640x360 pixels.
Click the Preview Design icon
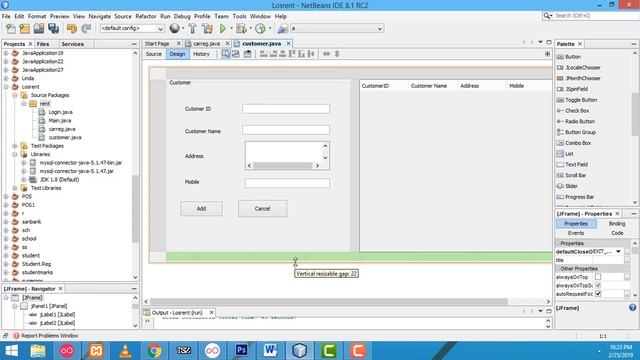pyautogui.click(x=247, y=54)
